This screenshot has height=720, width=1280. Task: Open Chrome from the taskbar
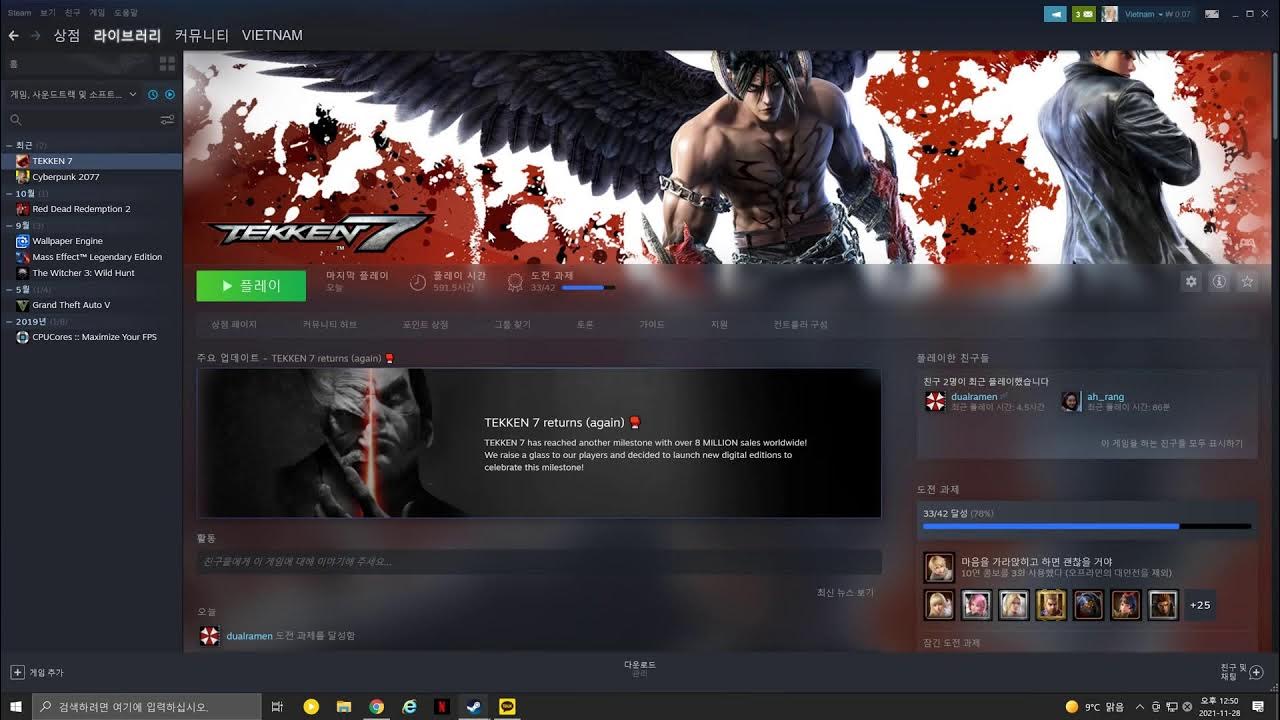[x=376, y=706]
